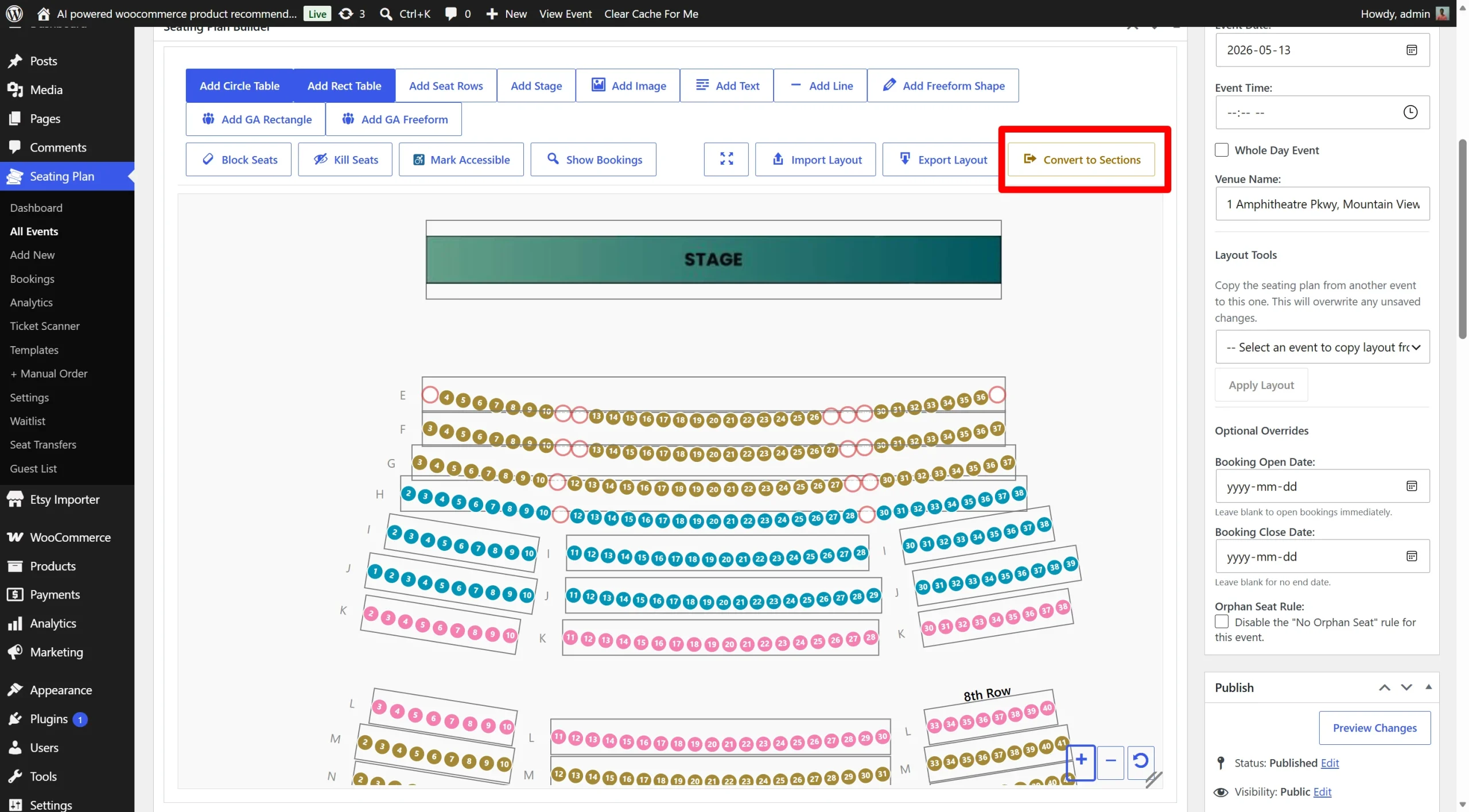Screen dimensions: 1469x812
Task: Click the Appearance brush icon
Action: pyautogui.click(x=15, y=690)
